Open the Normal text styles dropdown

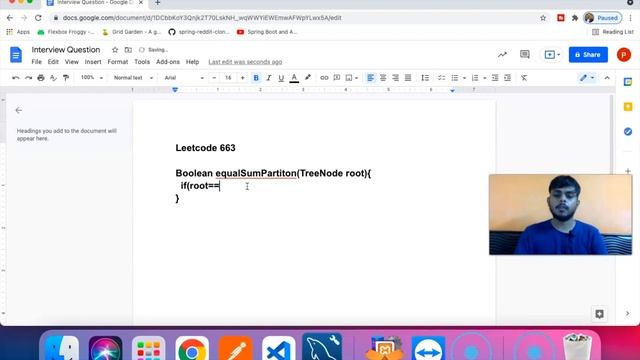tap(133, 78)
